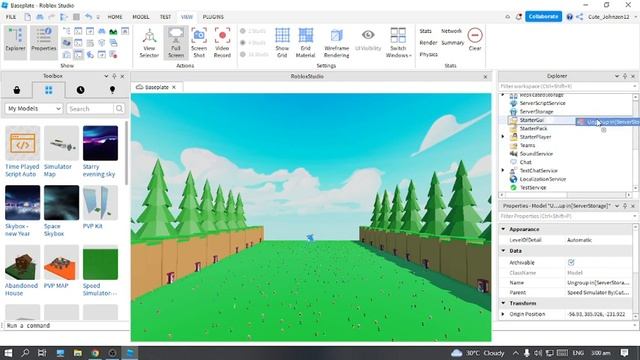Switch to the PLUGINS ribbon tab
Screen dimensions: 640x360
(x=213, y=17)
